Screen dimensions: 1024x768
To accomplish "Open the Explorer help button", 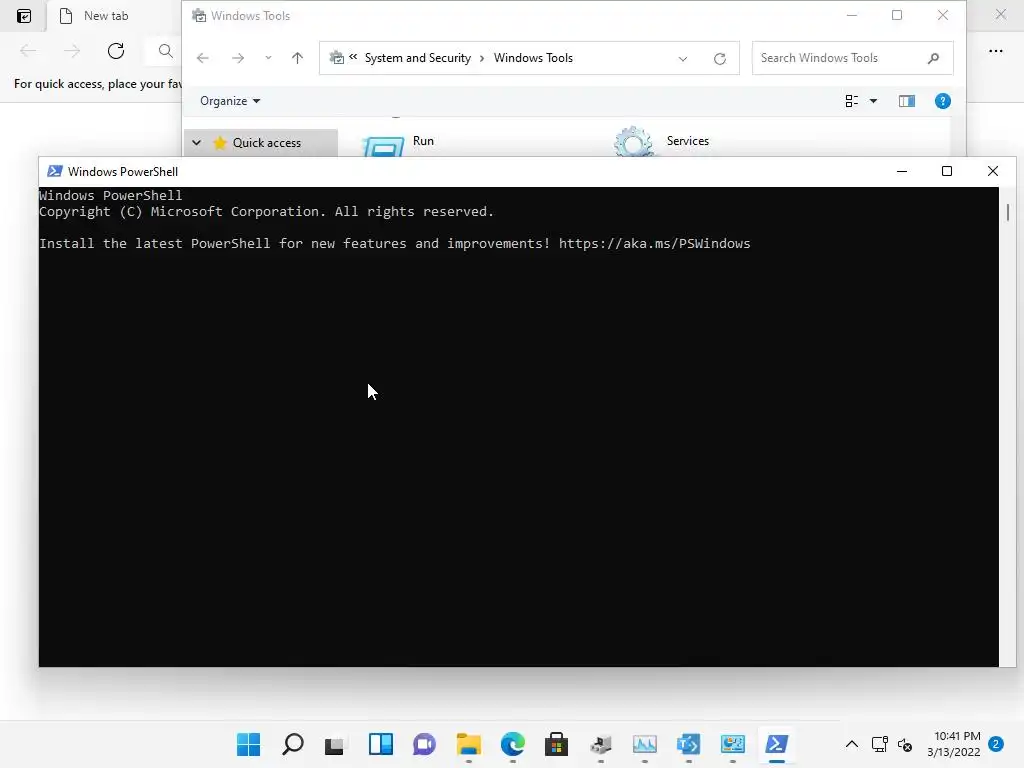I will pos(942,101).
